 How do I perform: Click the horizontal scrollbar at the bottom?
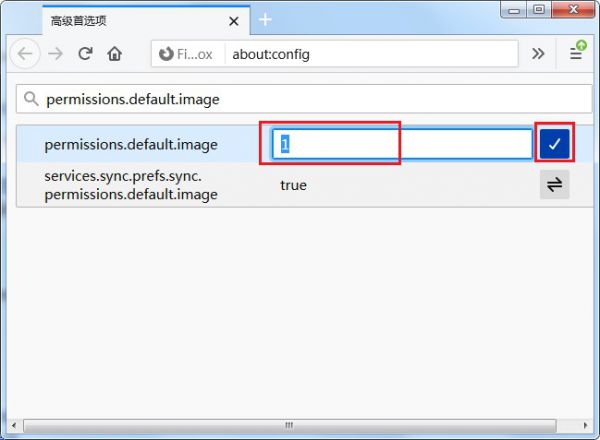click(300, 426)
